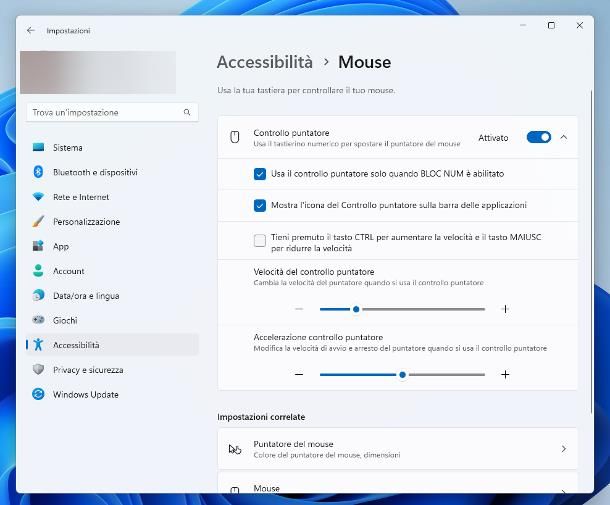Click the Mouse page title

pyautogui.click(x=365, y=62)
